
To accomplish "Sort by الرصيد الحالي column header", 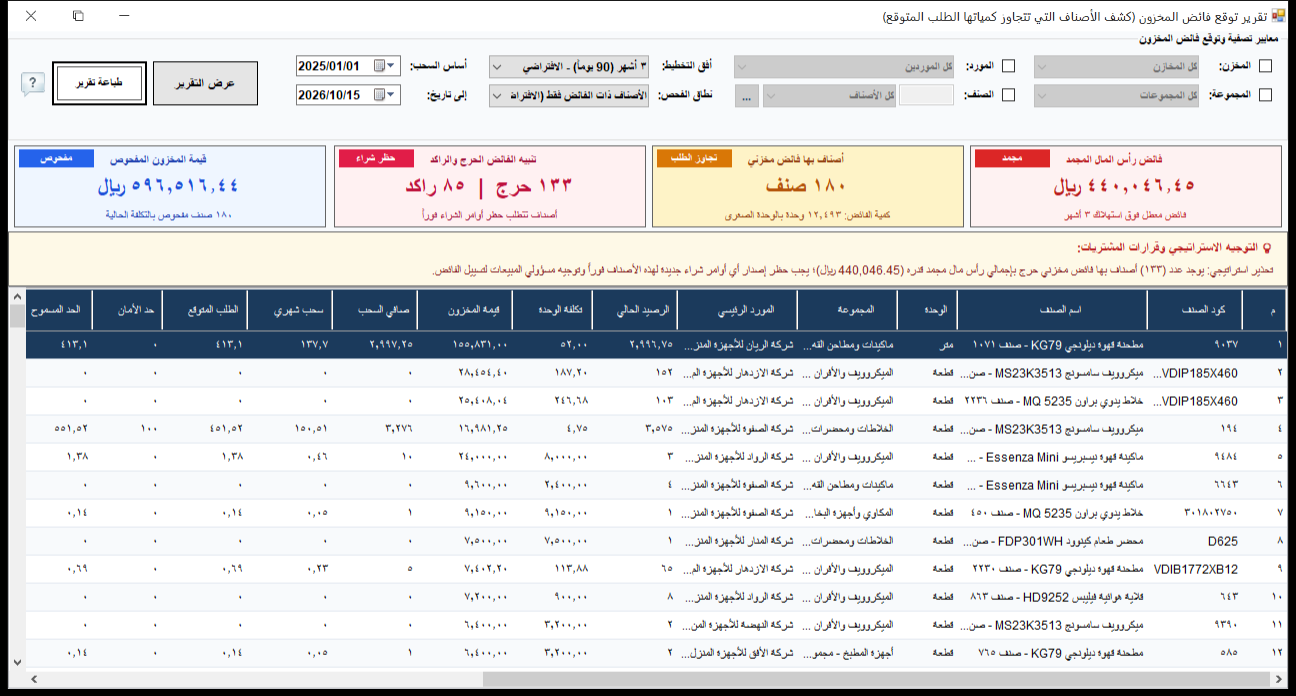I will (634, 310).
